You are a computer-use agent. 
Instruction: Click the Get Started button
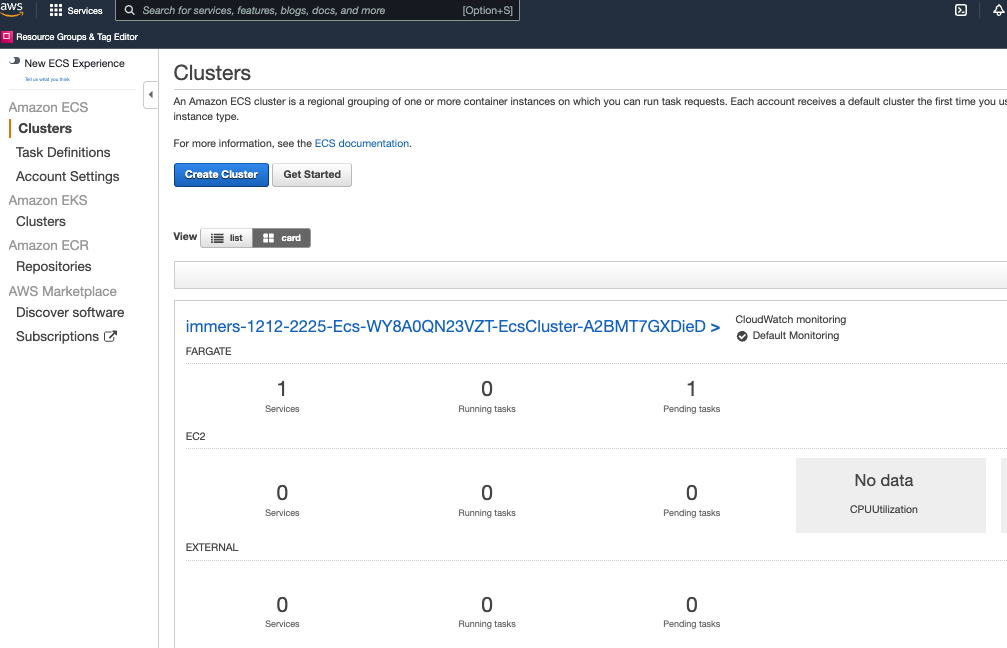(x=312, y=175)
